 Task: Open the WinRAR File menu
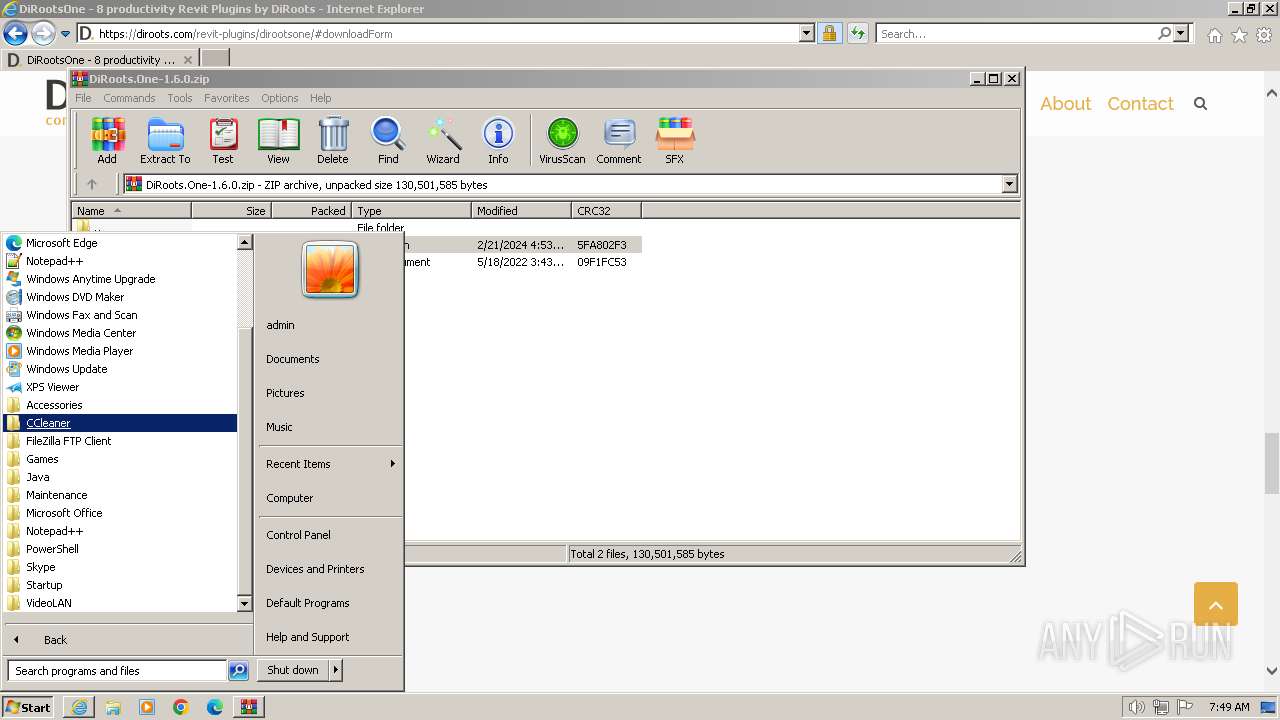83,98
